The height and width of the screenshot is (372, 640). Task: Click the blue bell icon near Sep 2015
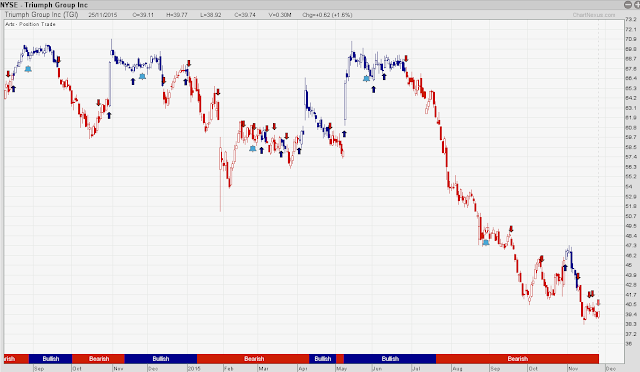pos(486,243)
